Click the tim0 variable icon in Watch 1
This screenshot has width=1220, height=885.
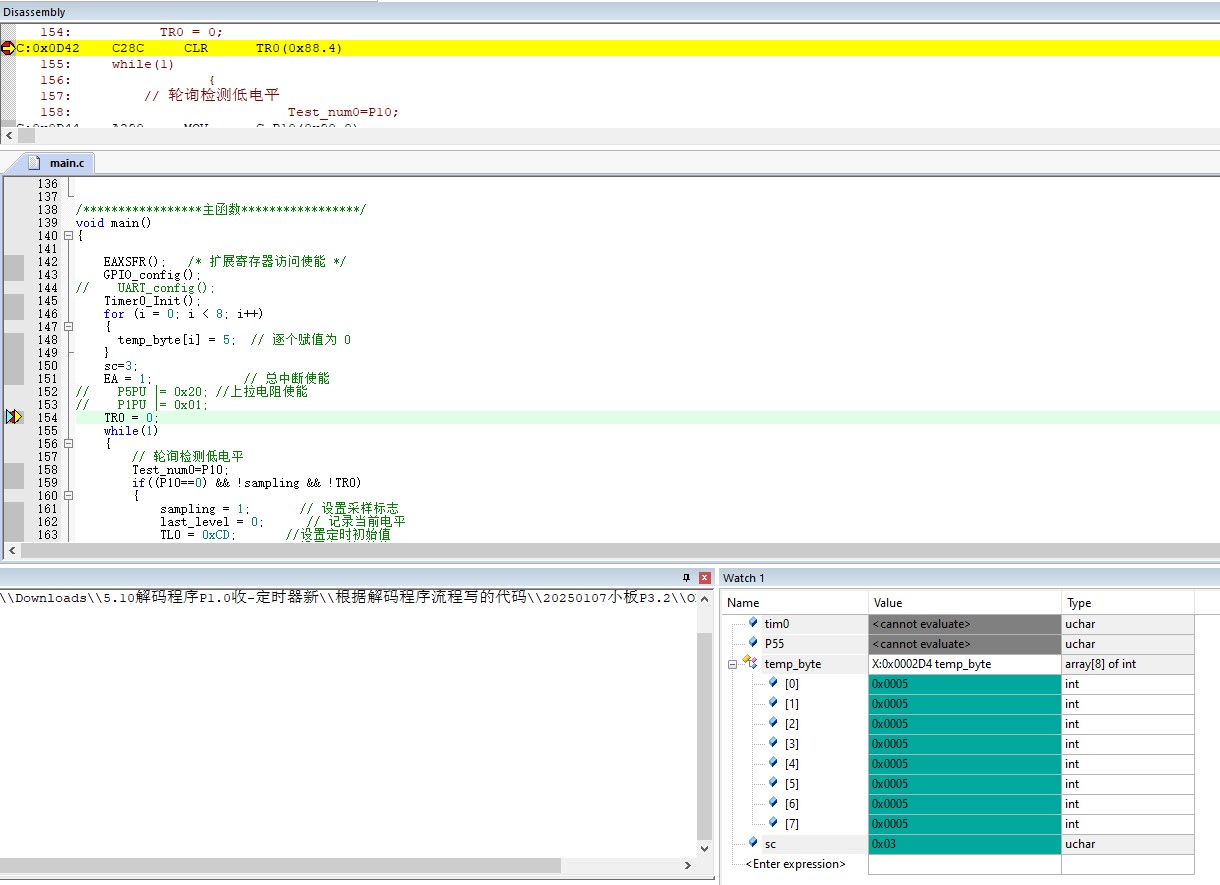pos(753,623)
